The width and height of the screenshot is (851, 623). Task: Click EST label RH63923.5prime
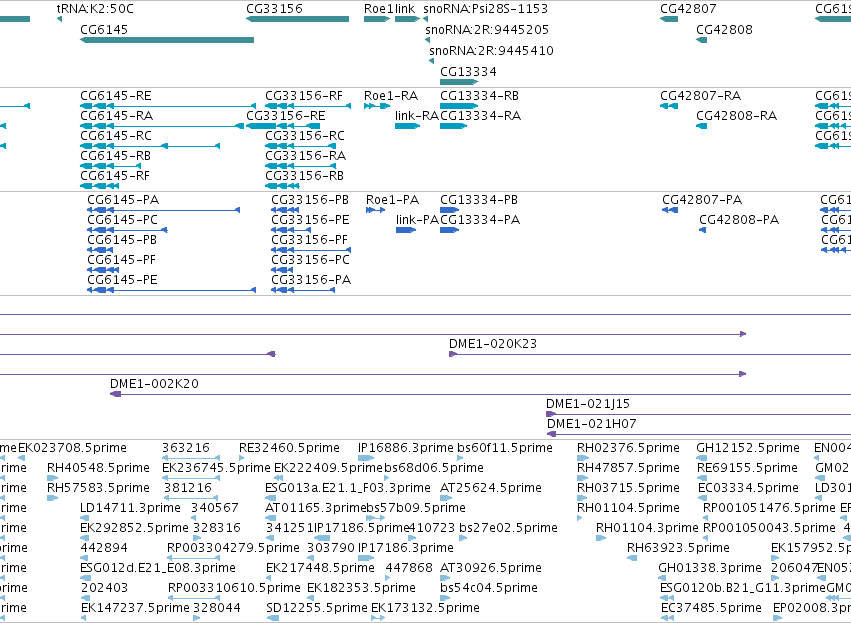(x=678, y=548)
